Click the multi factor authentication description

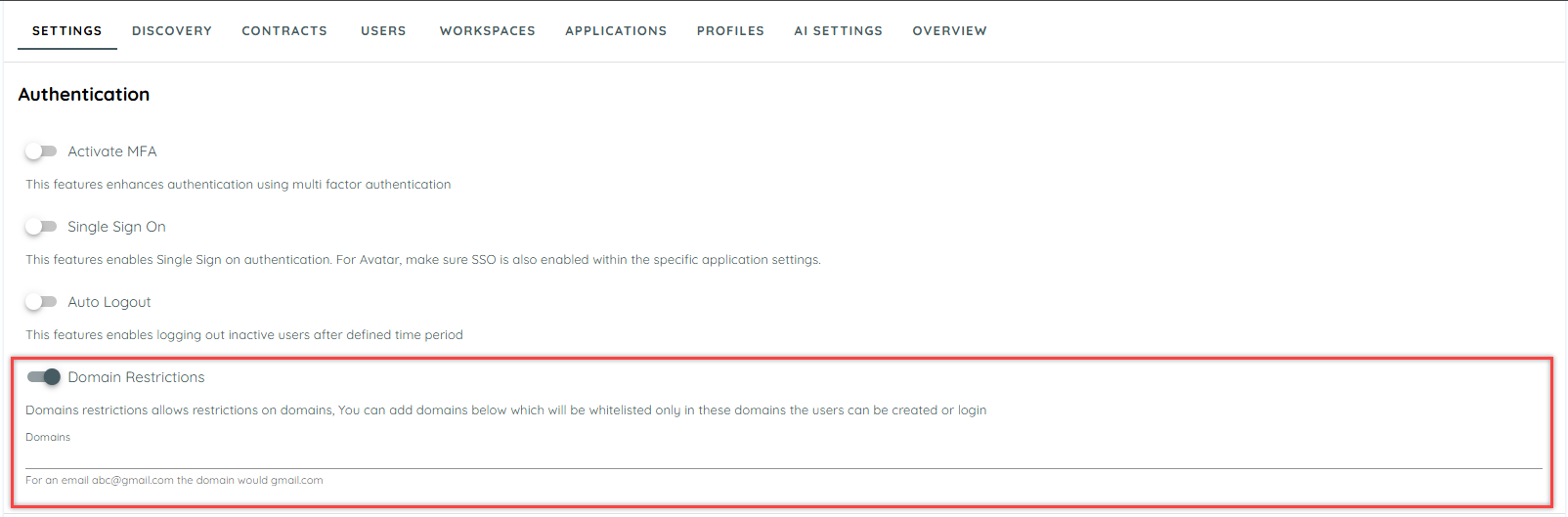[x=239, y=185]
